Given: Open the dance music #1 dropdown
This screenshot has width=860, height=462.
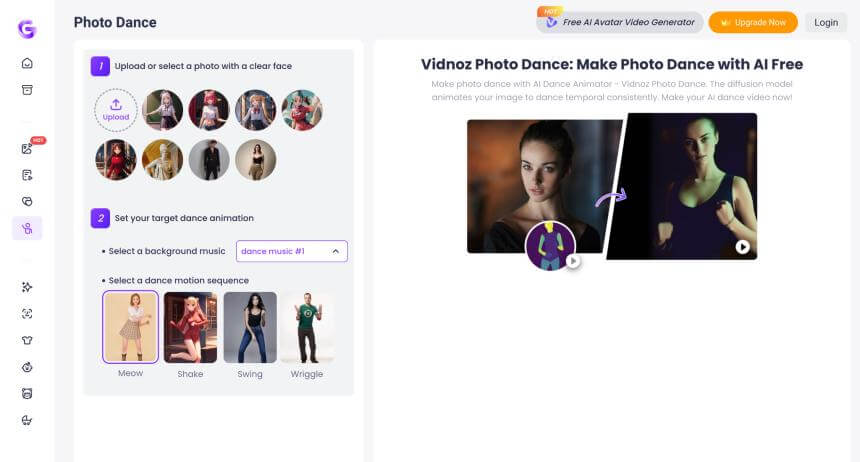Looking at the screenshot, I should (x=291, y=251).
